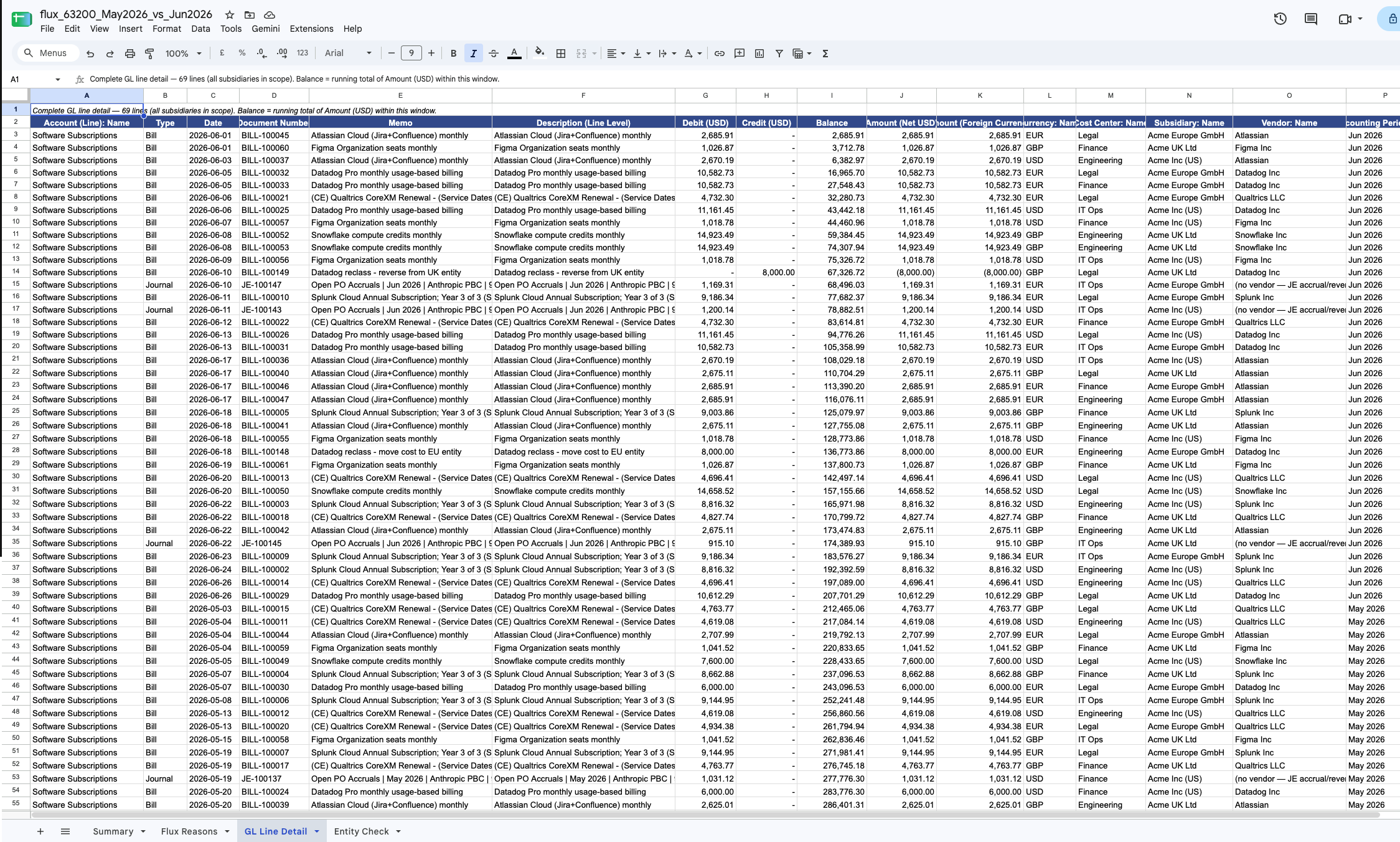Viewport: 1400px width, 842px height.
Task: Open the document title flux_63200_May2026_vs_Jun2026
Action: coord(126,14)
